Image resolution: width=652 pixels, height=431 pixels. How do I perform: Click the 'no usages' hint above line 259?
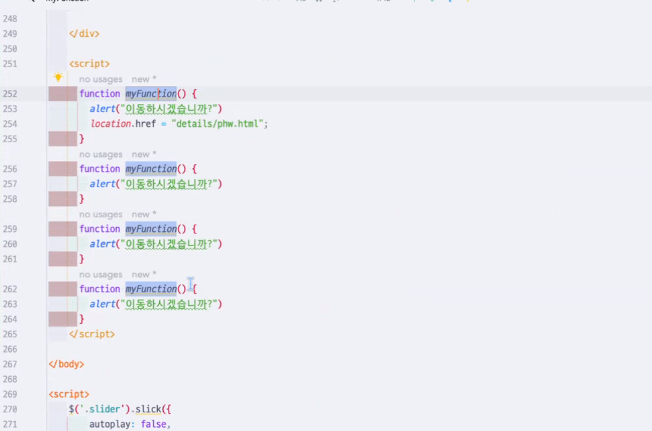click(x=101, y=214)
